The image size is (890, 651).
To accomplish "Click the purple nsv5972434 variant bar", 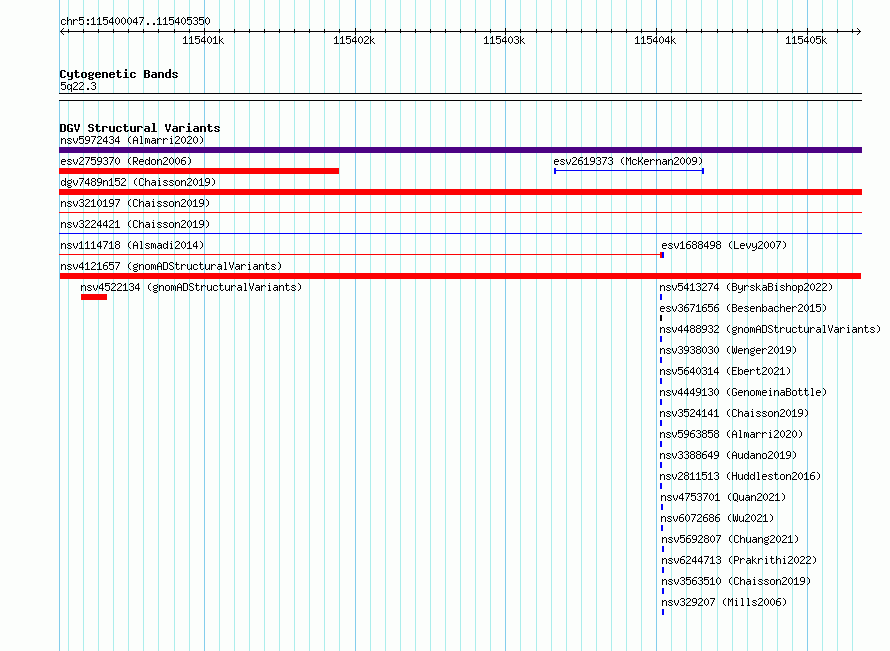I will tap(460, 150).
